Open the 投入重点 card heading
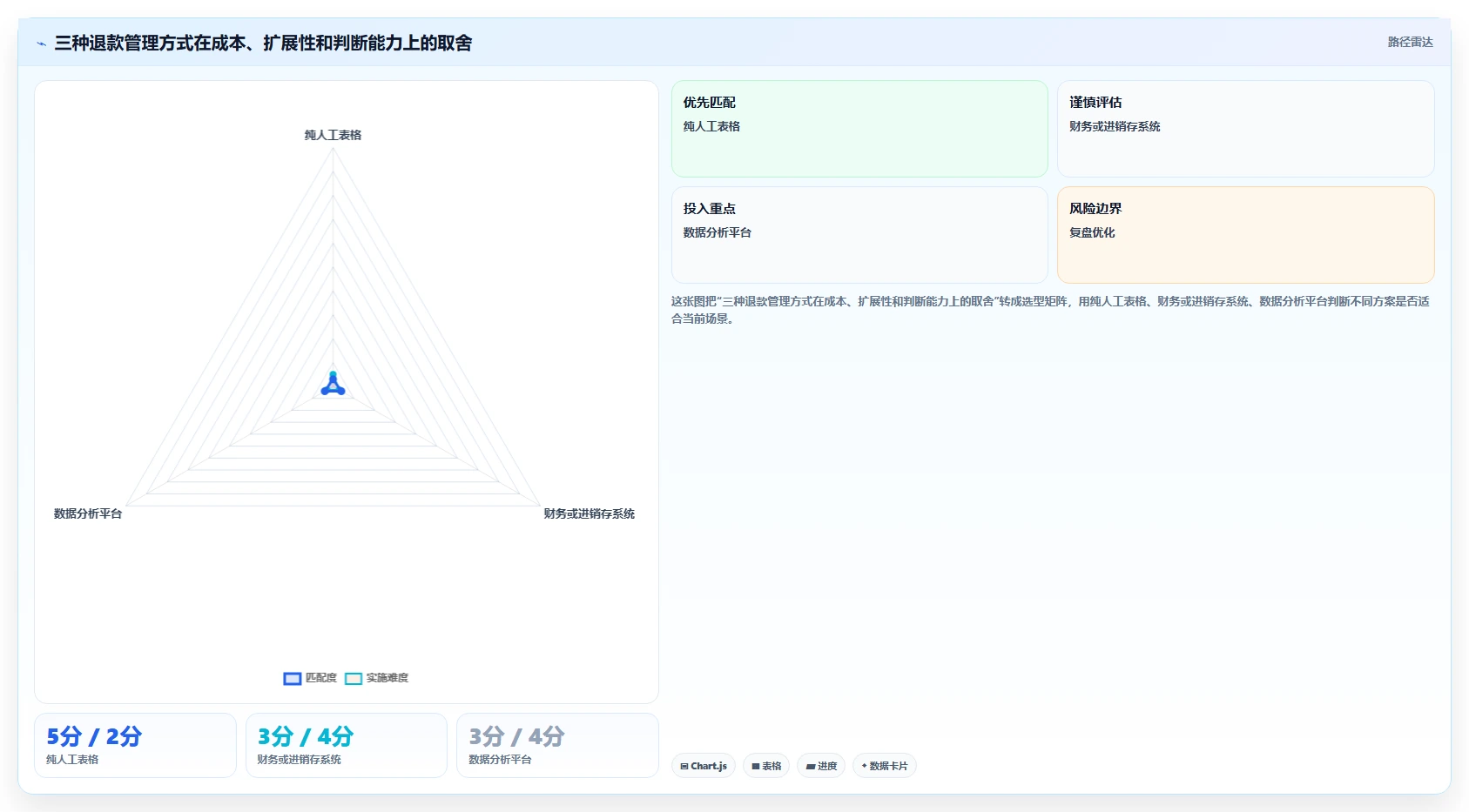1469x812 pixels. (709, 209)
